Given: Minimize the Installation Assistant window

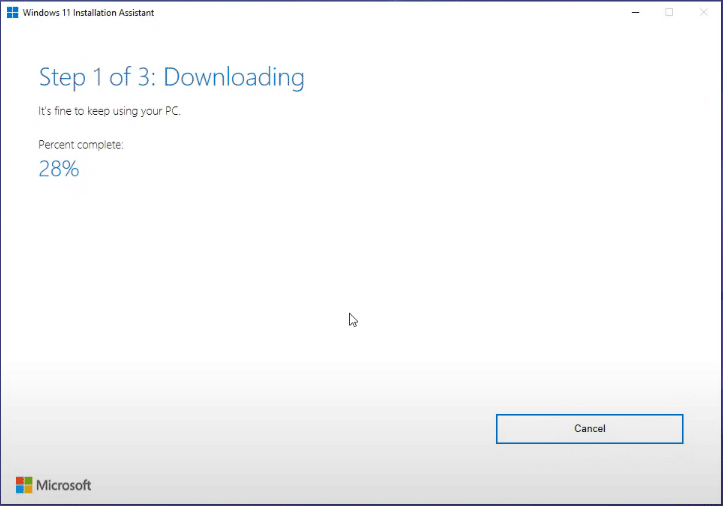Looking at the screenshot, I should tap(636, 12).
